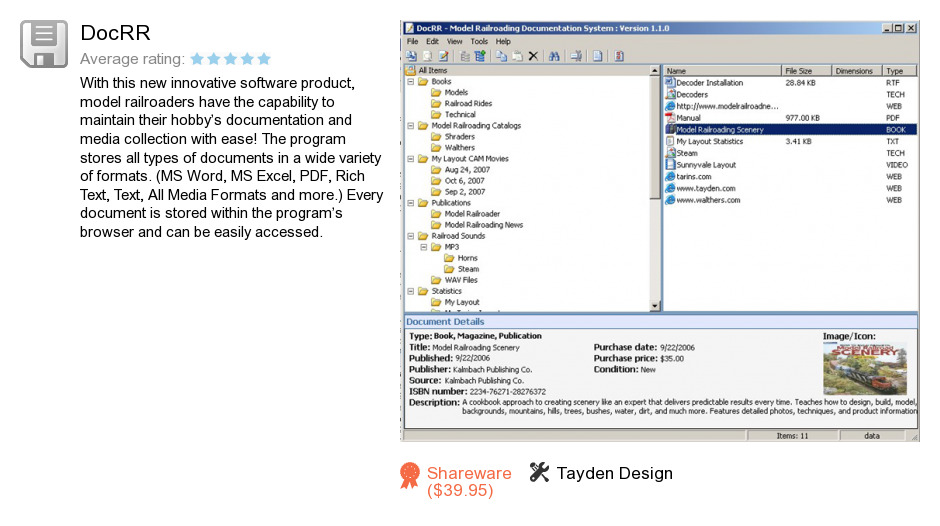
Task: Click the toolbar icon right of binoculars
Action: (576, 56)
